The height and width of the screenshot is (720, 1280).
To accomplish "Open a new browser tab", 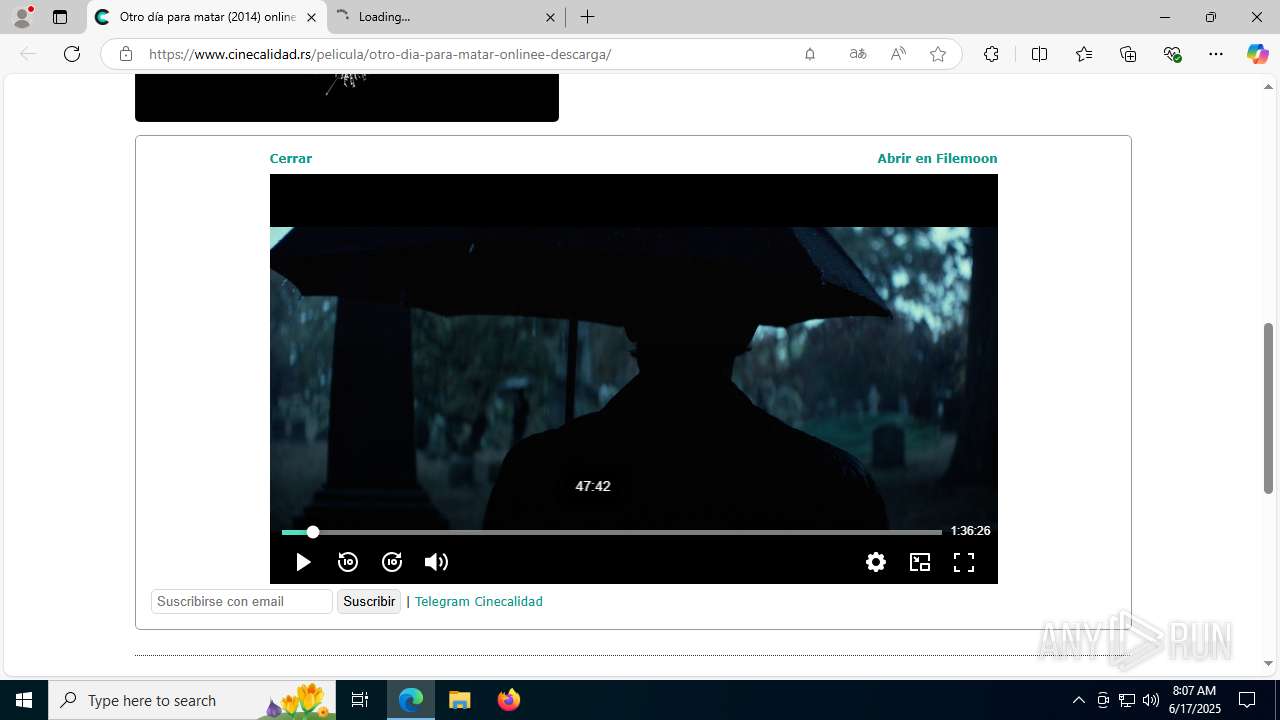I will pyautogui.click(x=588, y=17).
